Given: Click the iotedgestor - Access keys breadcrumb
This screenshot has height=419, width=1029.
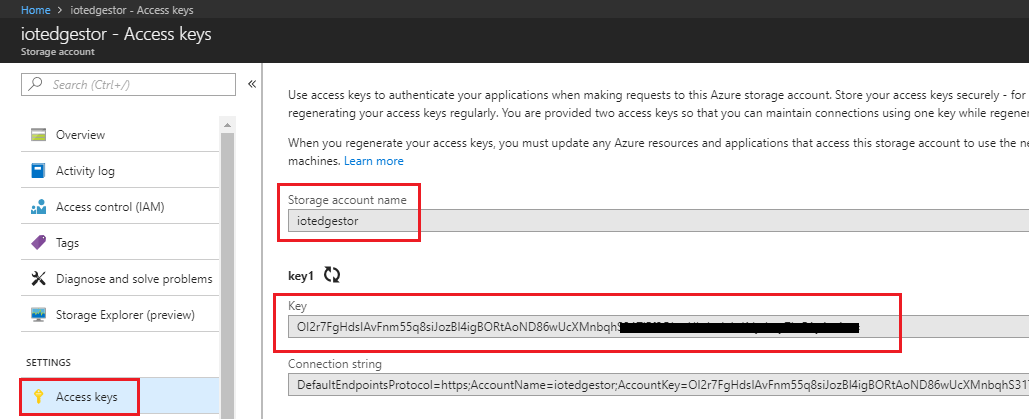Looking at the screenshot, I should pyautogui.click(x=132, y=10).
